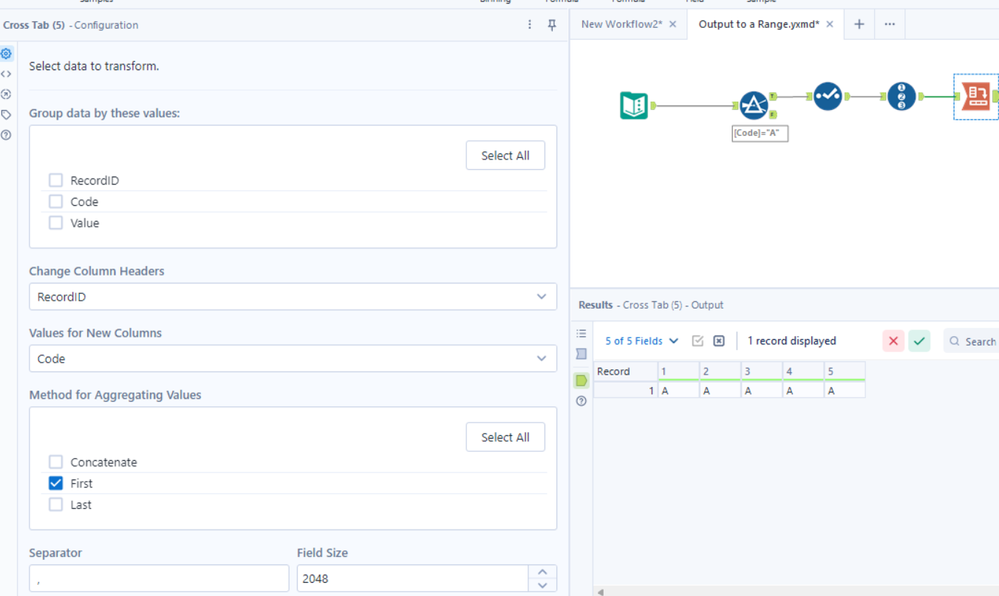The width and height of the screenshot is (999, 596).
Task: Close the Output to a Range tab
Action: coord(830,24)
